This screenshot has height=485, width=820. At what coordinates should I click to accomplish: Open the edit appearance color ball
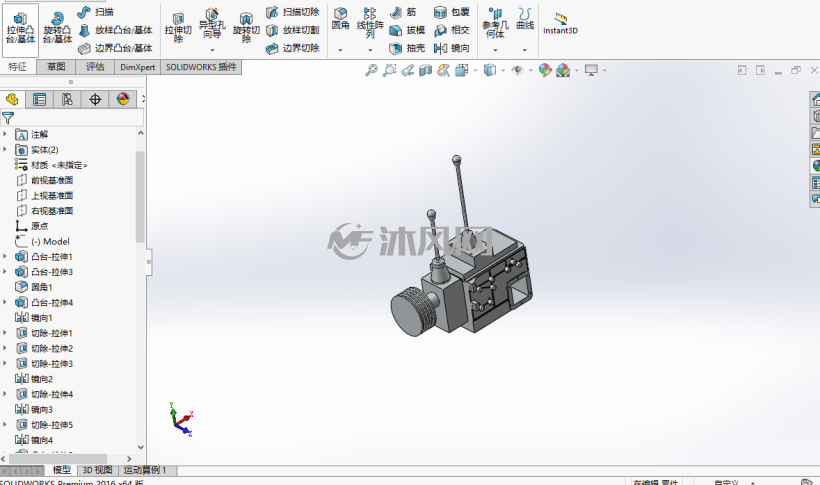click(545, 70)
